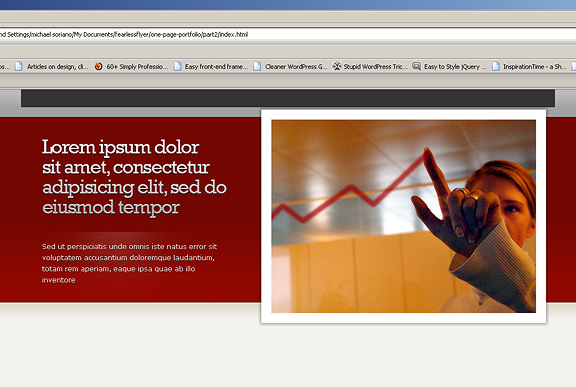The image size is (576, 387).
Task: Open the 'Cleaner WordPress G...' bookmark
Action: (290, 66)
